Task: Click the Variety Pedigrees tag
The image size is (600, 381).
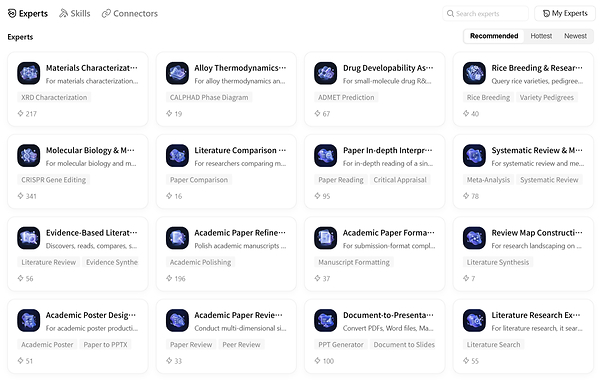Action: click(x=546, y=97)
